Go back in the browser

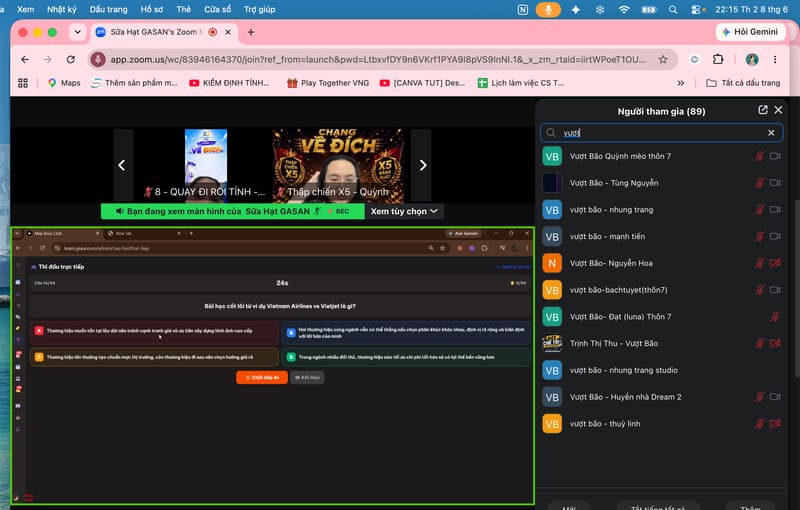pyautogui.click(x=24, y=60)
